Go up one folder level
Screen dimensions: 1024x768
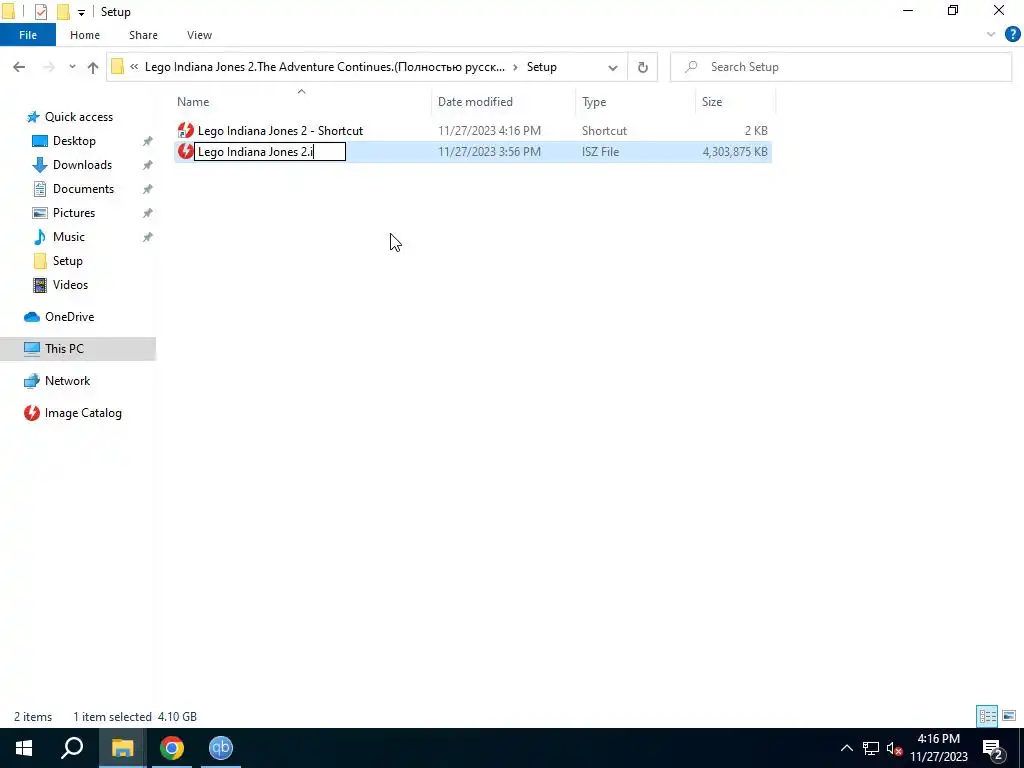pyautogui.click(x=93, y=67)
